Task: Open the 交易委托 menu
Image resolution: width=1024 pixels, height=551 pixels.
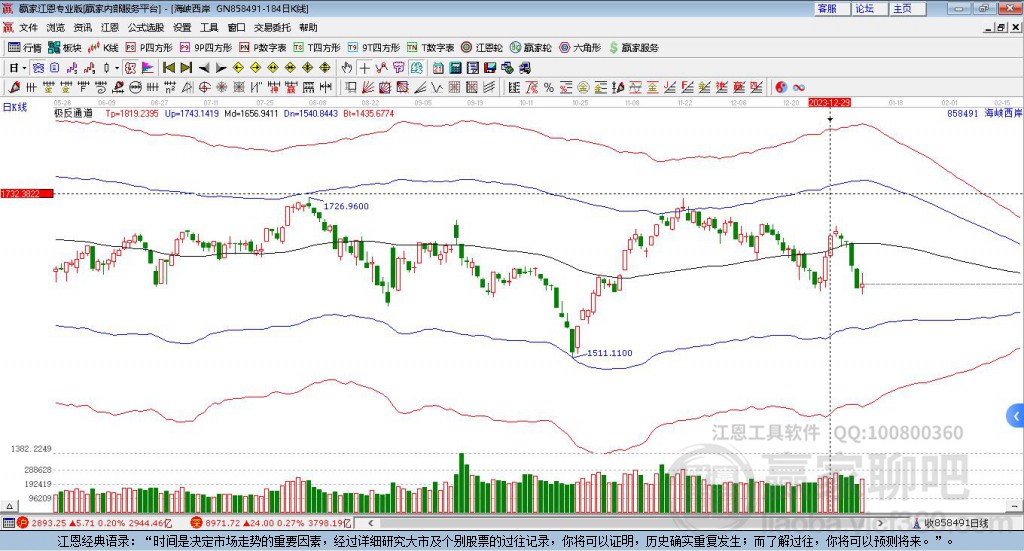Action: [x=272, y=27]
